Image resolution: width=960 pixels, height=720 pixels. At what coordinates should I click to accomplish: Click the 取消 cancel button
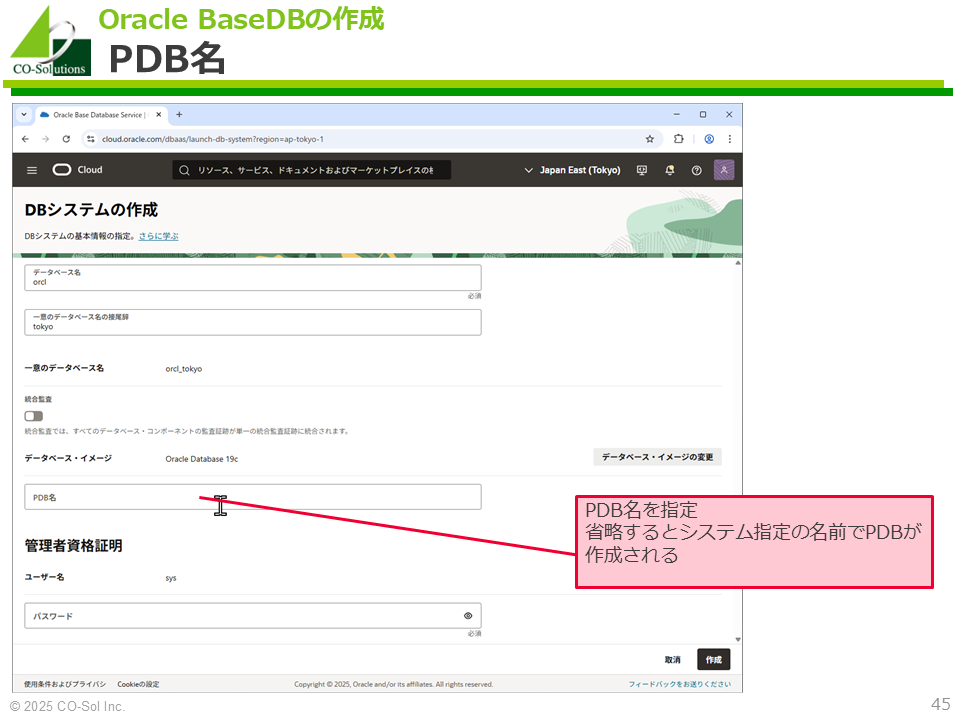pos(673,659)
